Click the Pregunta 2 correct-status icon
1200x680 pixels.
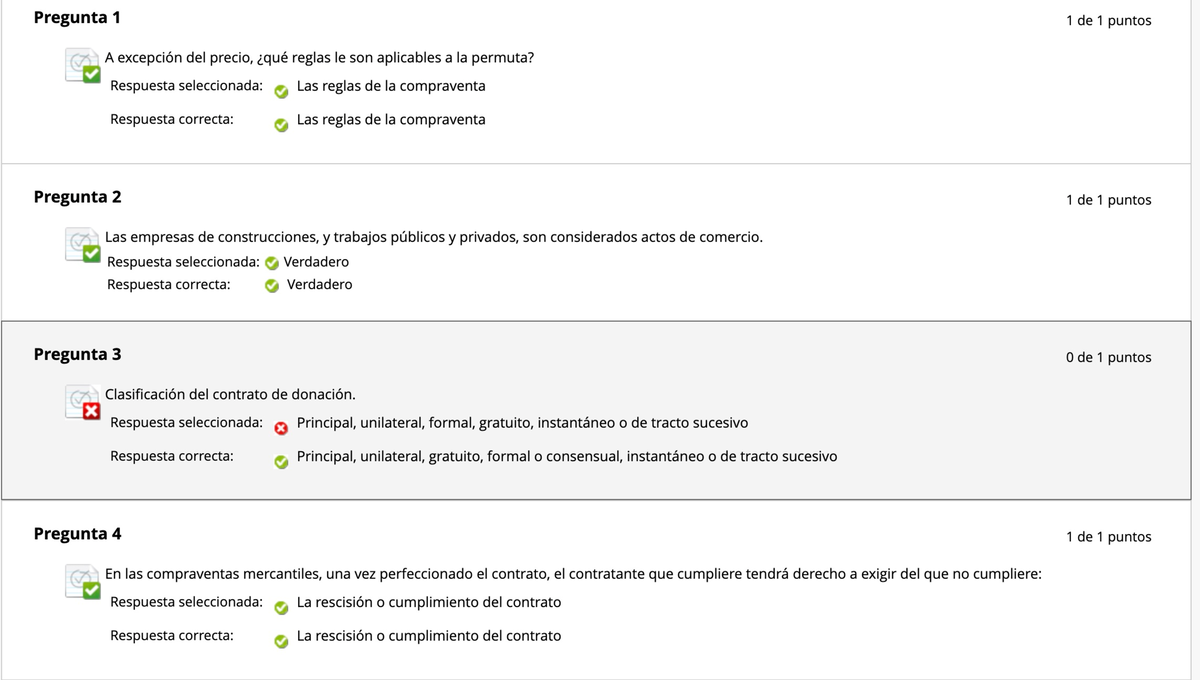click(x=83, y=246)
